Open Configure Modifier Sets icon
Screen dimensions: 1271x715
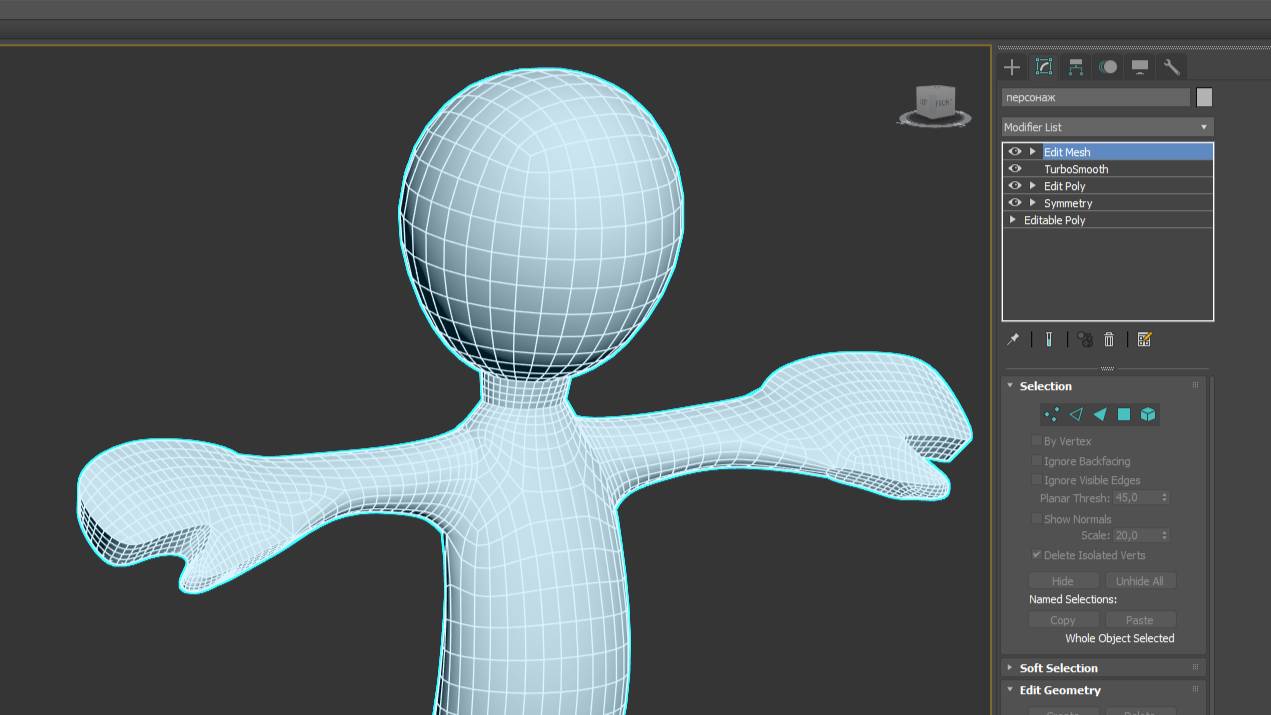pyautogui.click(x=1145, y=339)
